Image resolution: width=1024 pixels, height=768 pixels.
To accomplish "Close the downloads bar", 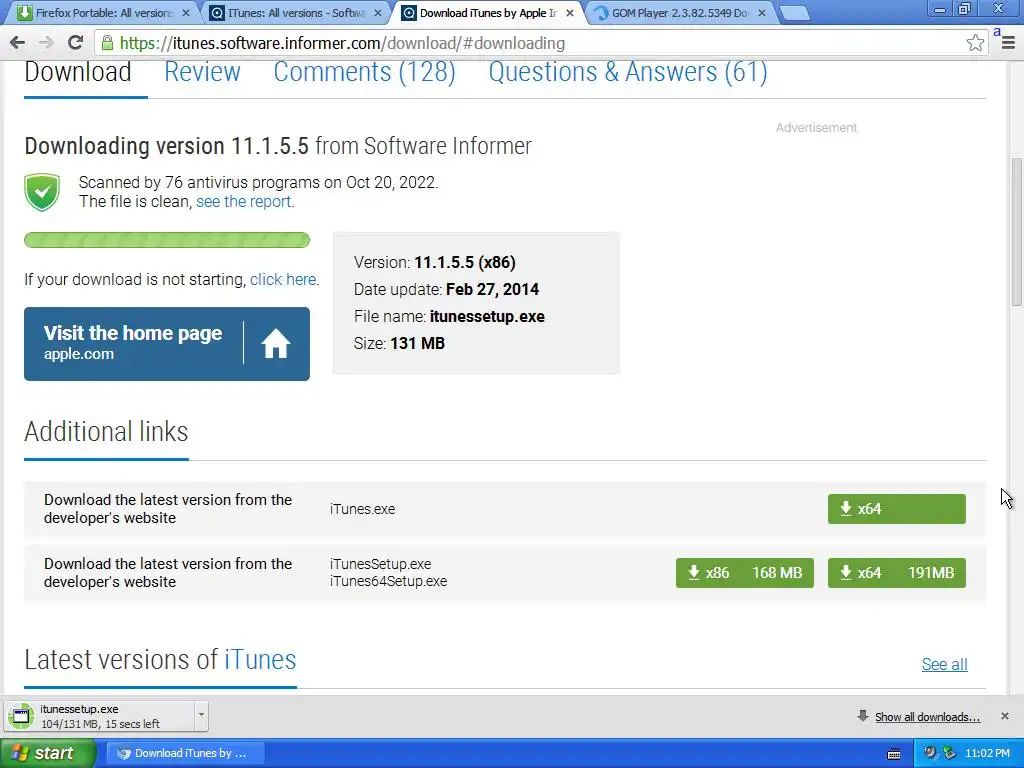I will (1004, 716).
